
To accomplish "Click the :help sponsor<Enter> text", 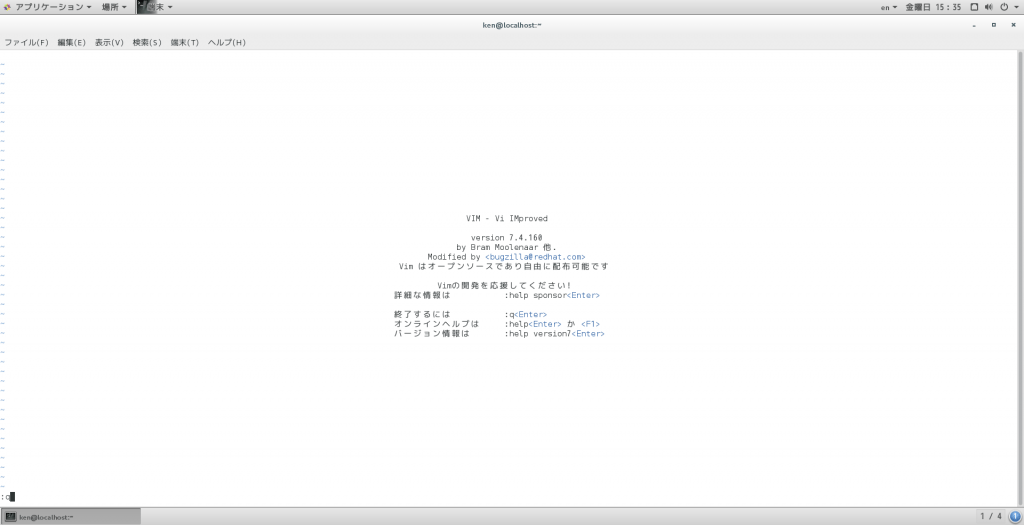I will tap(552, 295).
